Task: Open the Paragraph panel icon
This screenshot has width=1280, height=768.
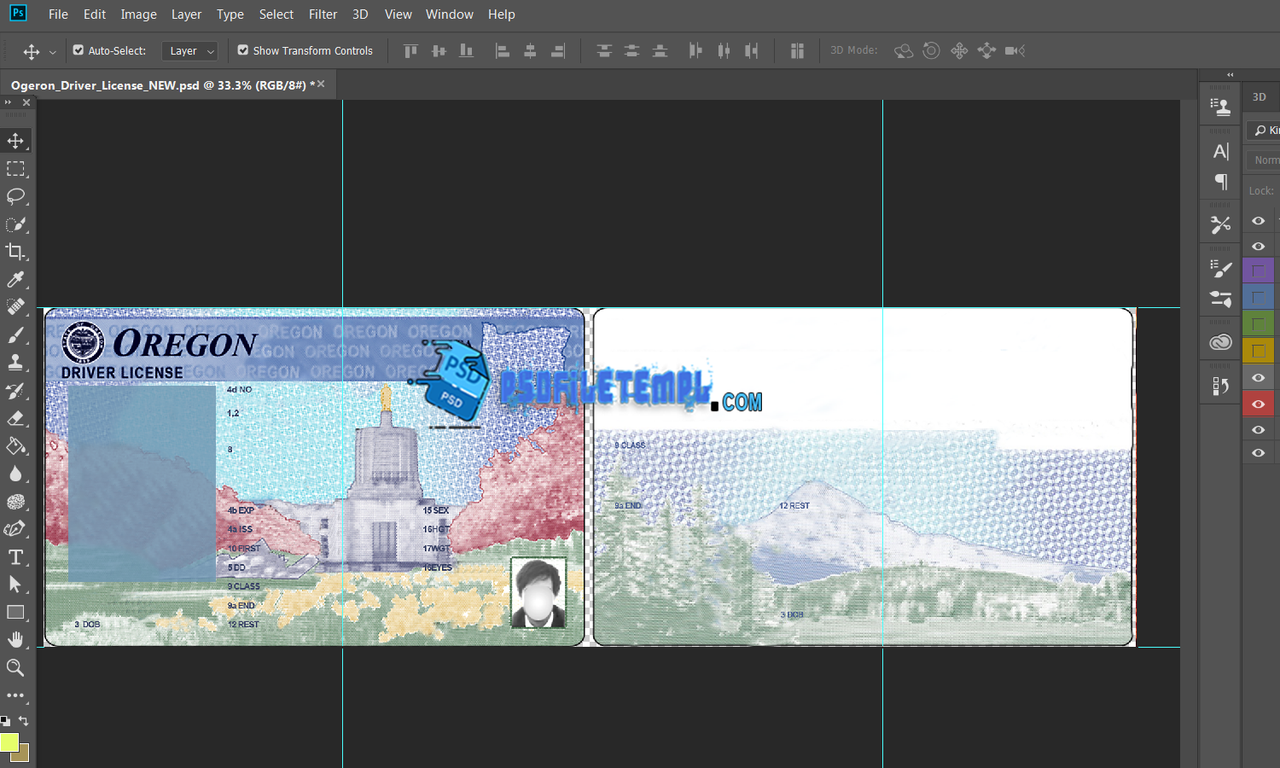Action: pos(1220,181)
